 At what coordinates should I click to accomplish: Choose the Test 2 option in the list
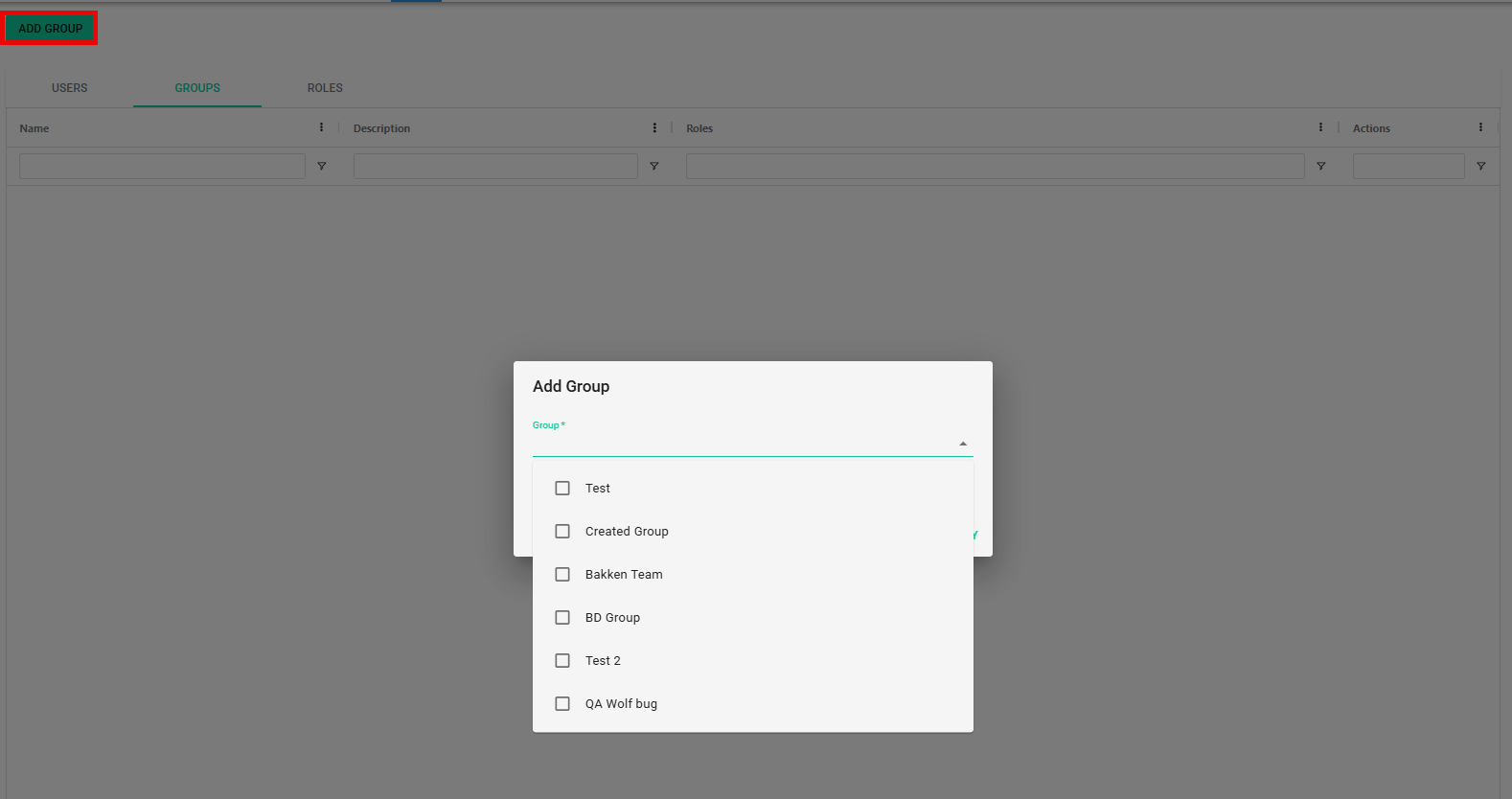603,661
